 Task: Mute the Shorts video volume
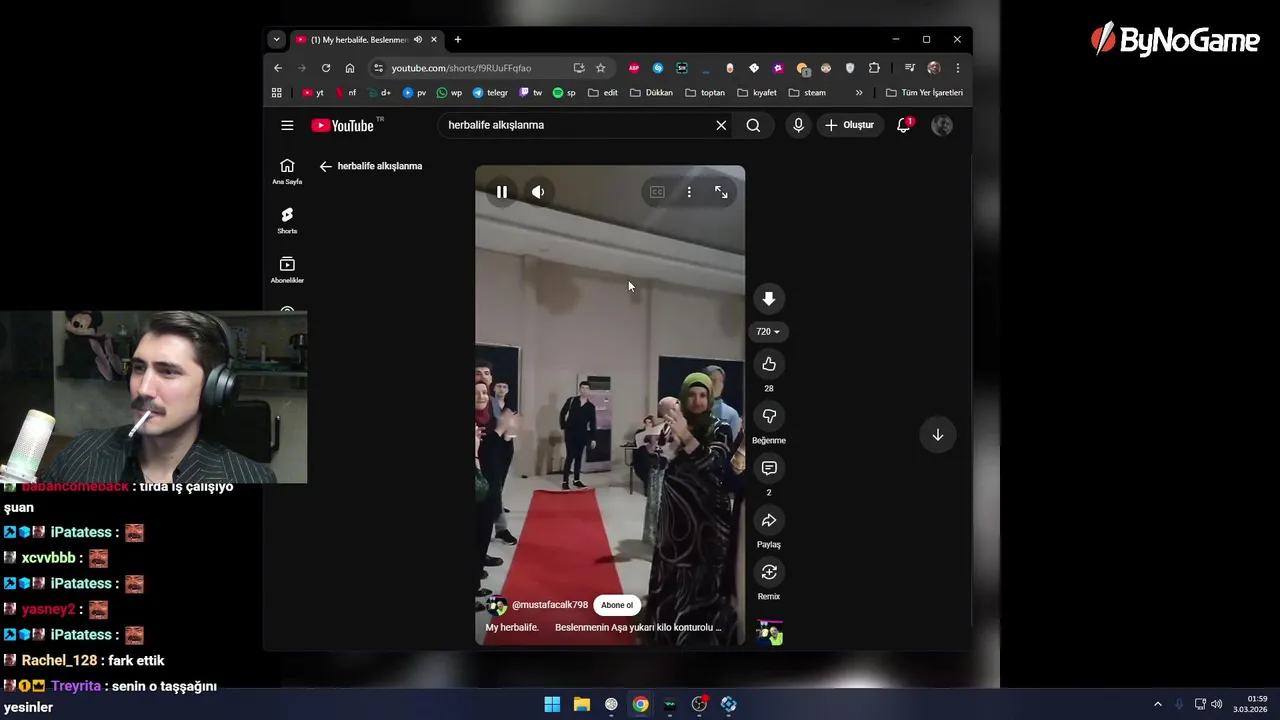pos(538,192)
